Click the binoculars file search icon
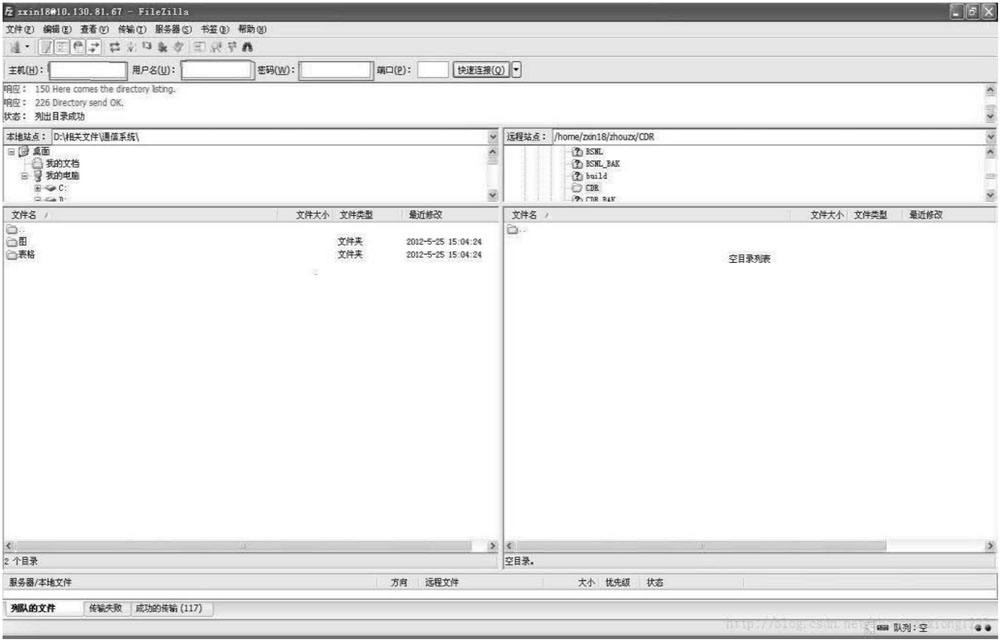This screenshot has height=641, width=1000. [247, 47]
